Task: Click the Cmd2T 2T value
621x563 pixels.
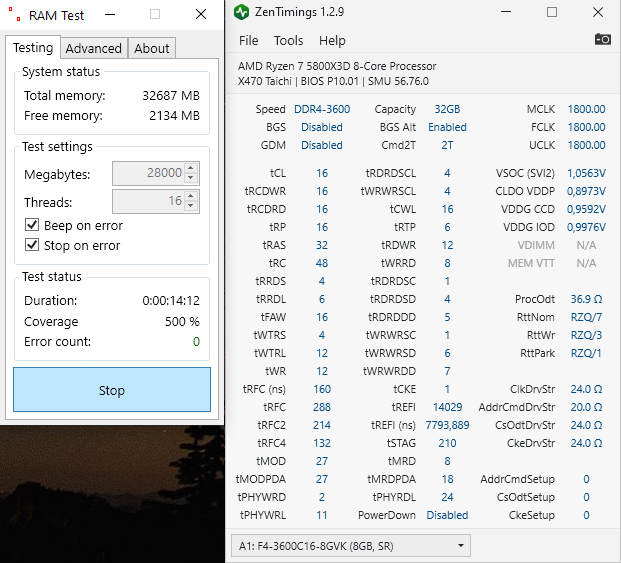Action: [447, 145]
